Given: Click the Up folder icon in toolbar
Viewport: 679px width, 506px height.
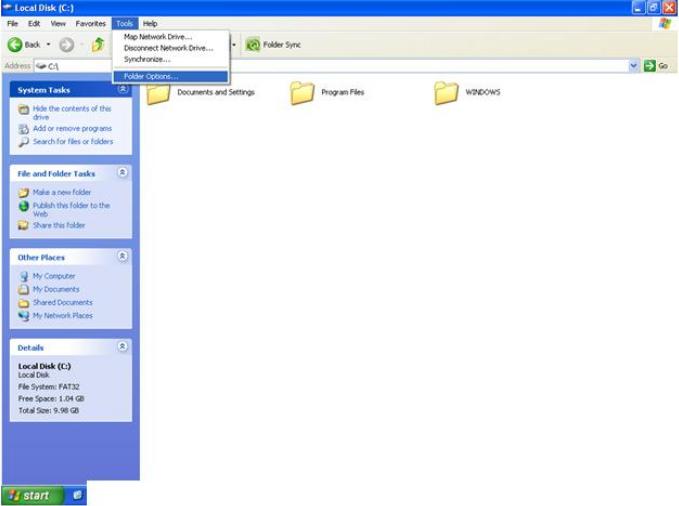Looking at the screenshot, I should pyautogui.click(x=98, y=45).
